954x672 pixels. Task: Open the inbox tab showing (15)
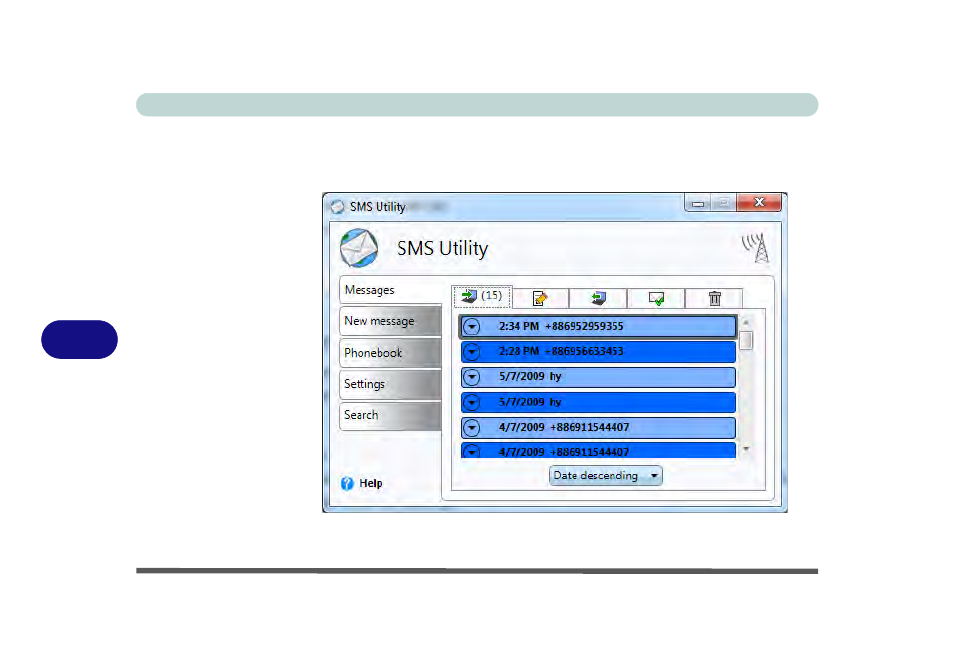[482, 297]
